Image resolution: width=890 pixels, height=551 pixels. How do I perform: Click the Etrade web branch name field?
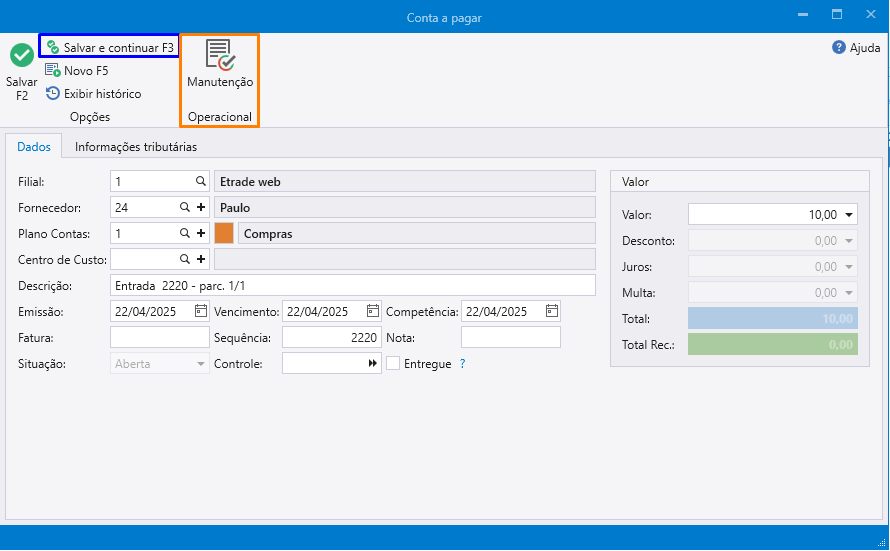pos(405,181)
